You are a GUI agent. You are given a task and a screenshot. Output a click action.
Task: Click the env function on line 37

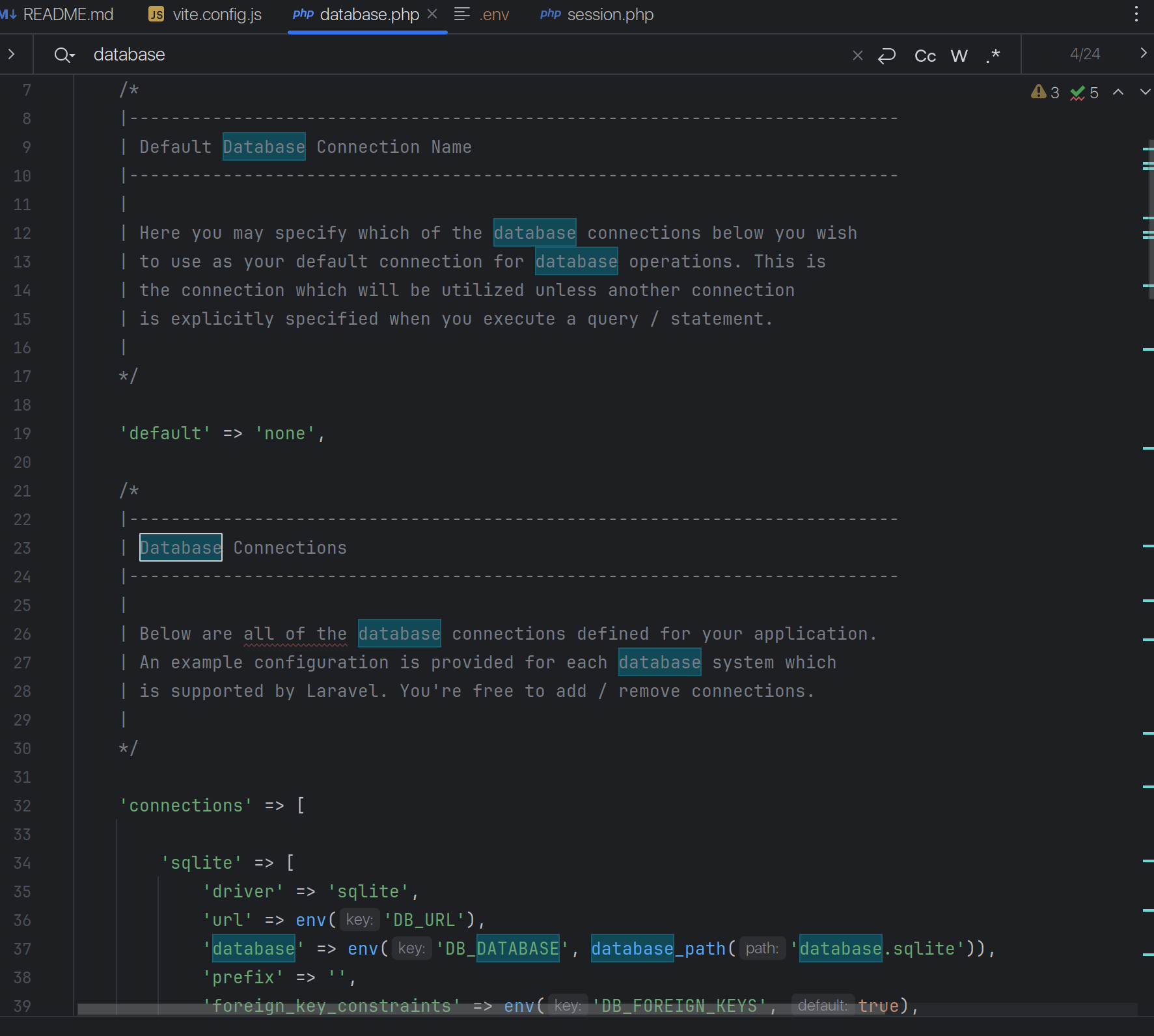click(x=363, y=949)
